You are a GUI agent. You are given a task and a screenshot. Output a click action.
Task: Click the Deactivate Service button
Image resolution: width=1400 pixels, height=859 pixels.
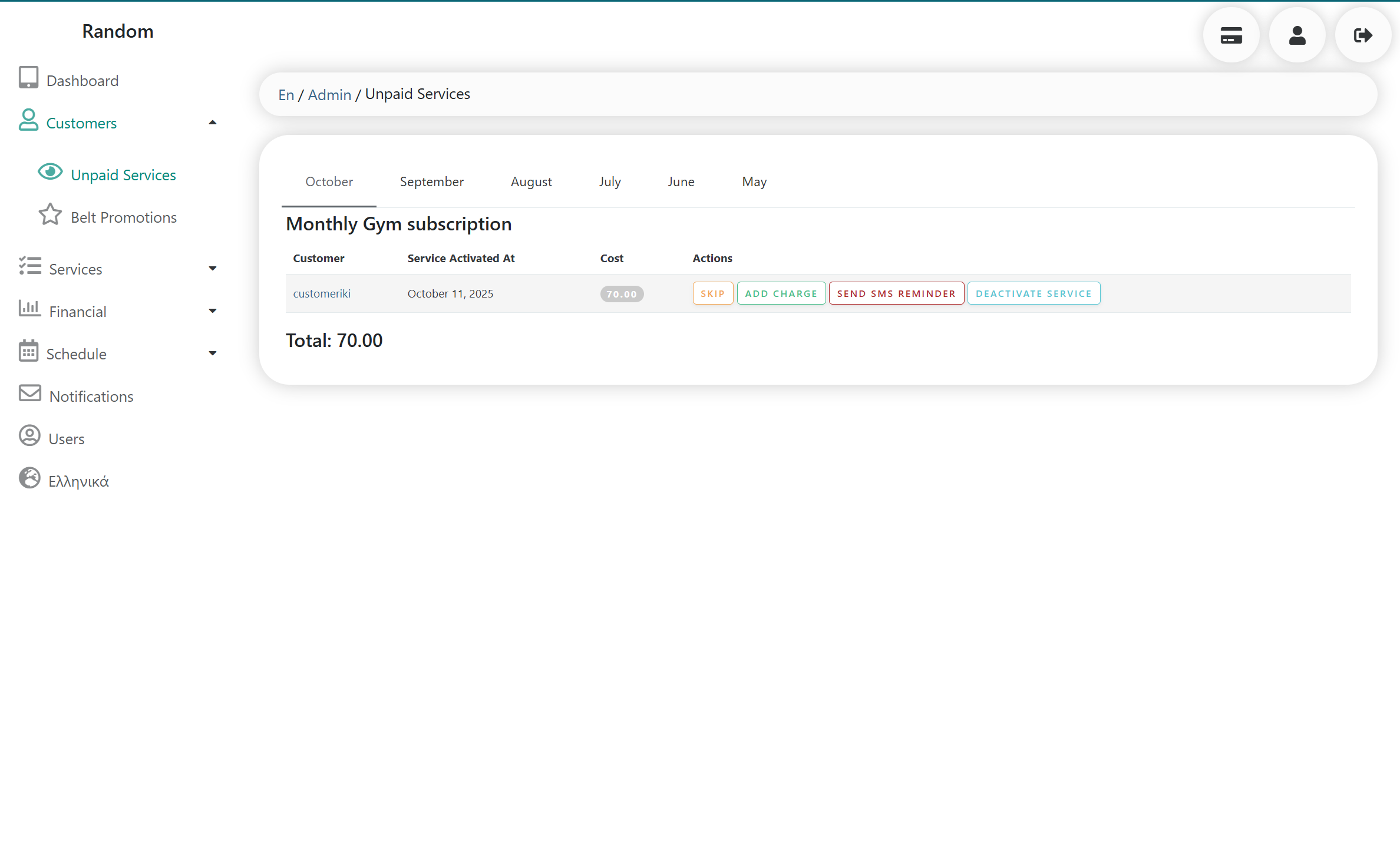[x=1033, y=294]
